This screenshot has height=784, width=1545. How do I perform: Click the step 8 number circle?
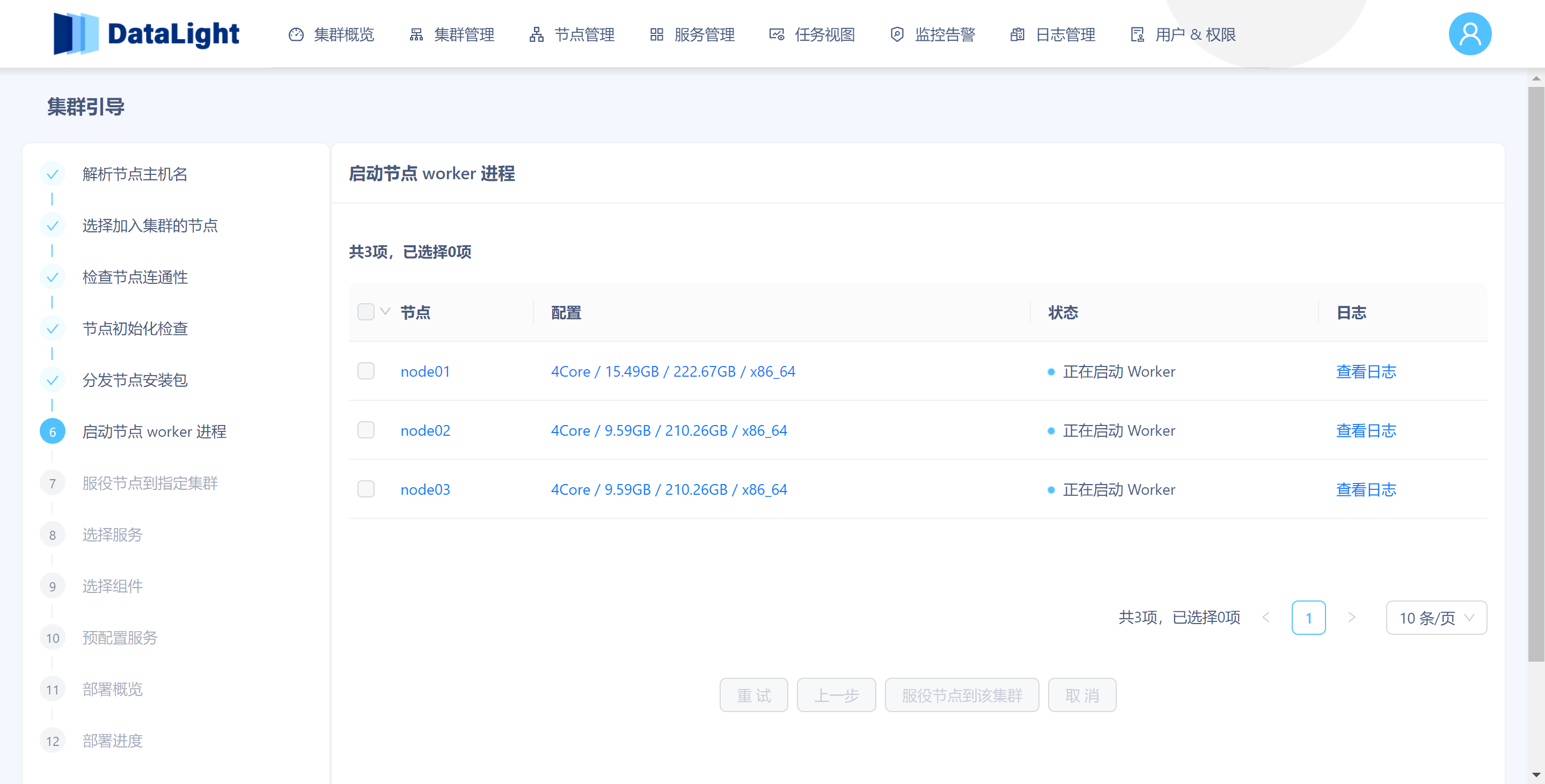coord(52,535)
